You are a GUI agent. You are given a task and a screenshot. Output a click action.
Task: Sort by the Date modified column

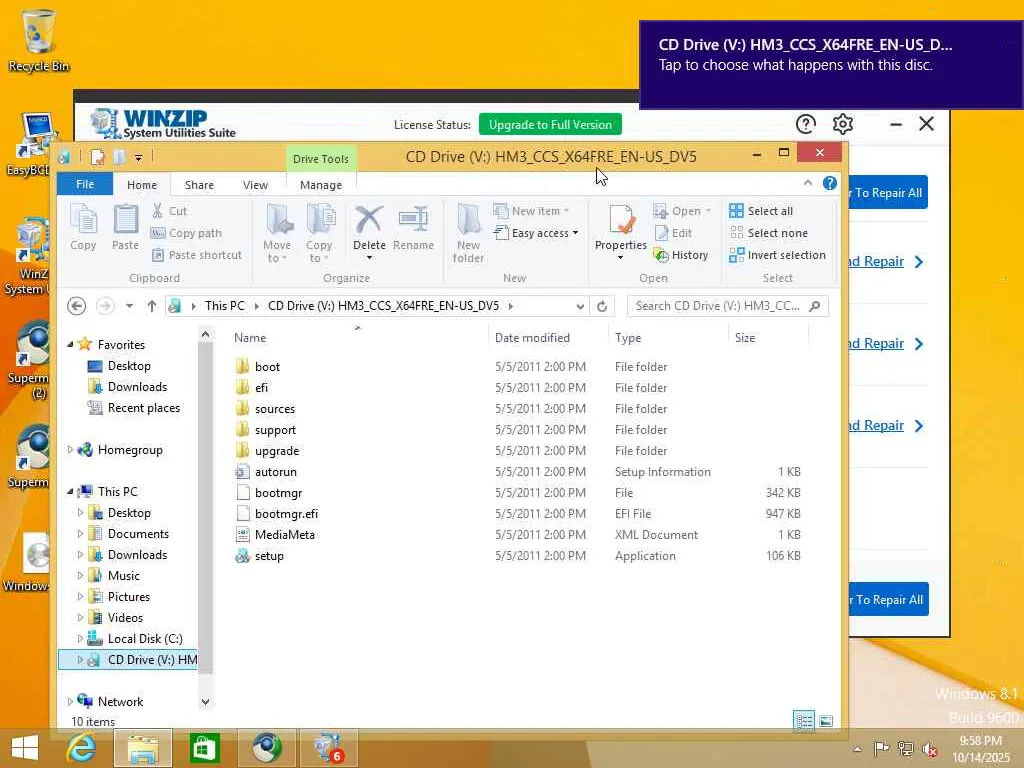pyautogui.click(x=547, y=338)
